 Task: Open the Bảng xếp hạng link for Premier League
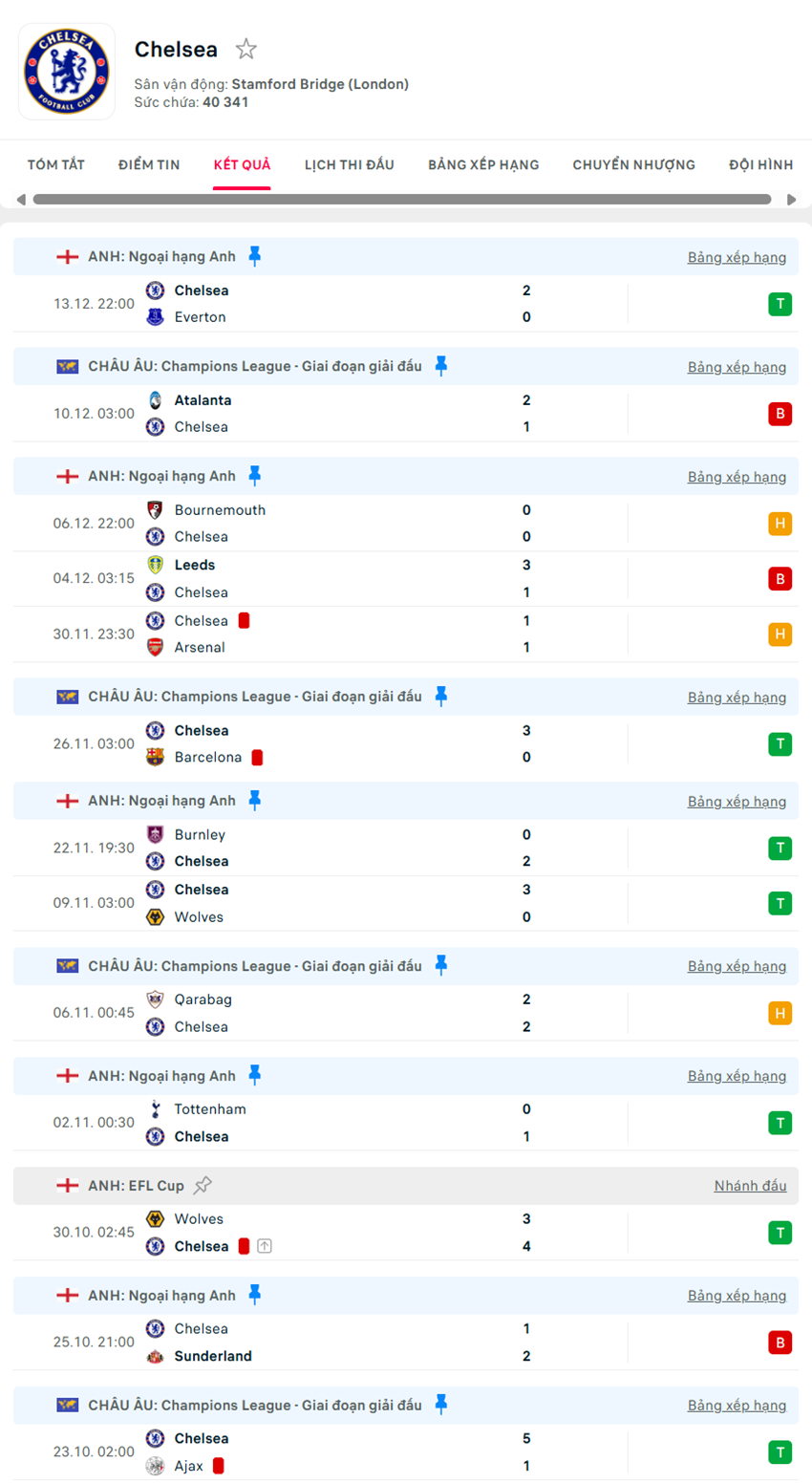(x=737, y=256)
